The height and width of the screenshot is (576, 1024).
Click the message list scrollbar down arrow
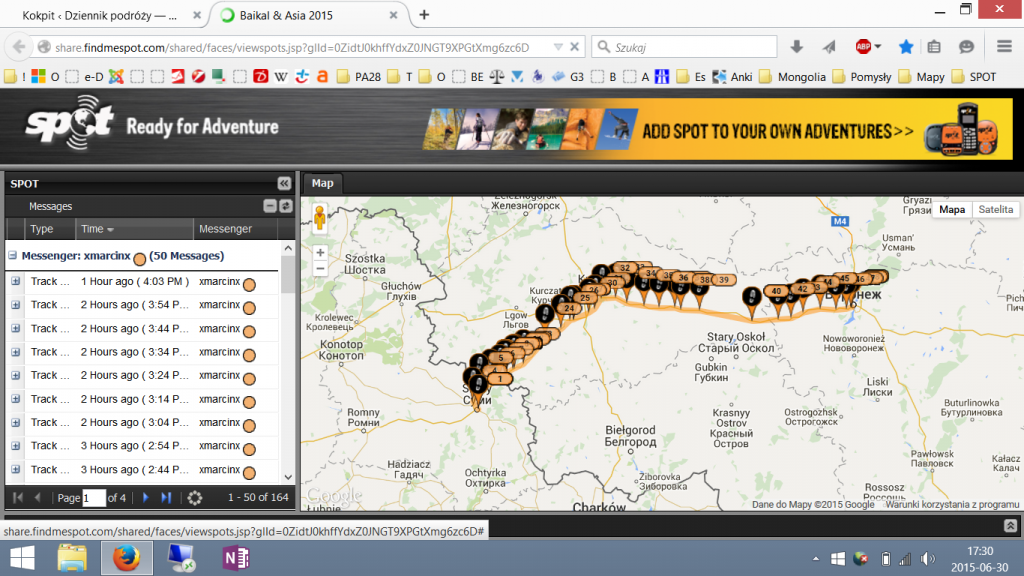[288, 477]
